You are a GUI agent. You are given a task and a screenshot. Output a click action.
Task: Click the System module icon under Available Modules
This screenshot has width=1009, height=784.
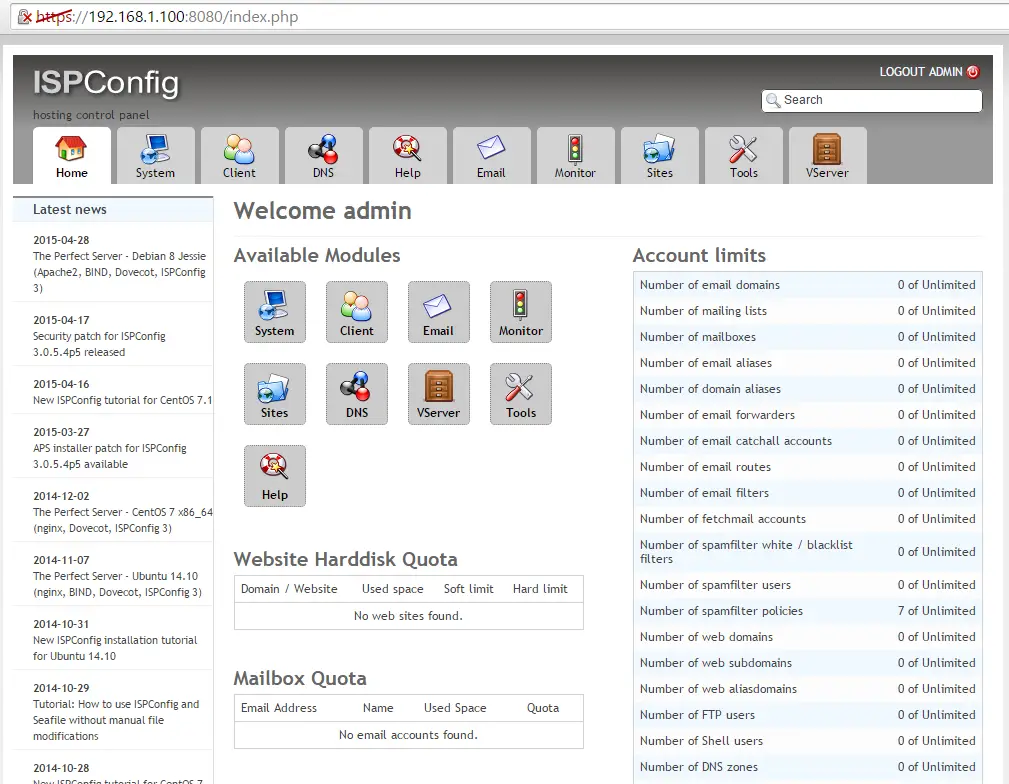click(x=275, y=312)
